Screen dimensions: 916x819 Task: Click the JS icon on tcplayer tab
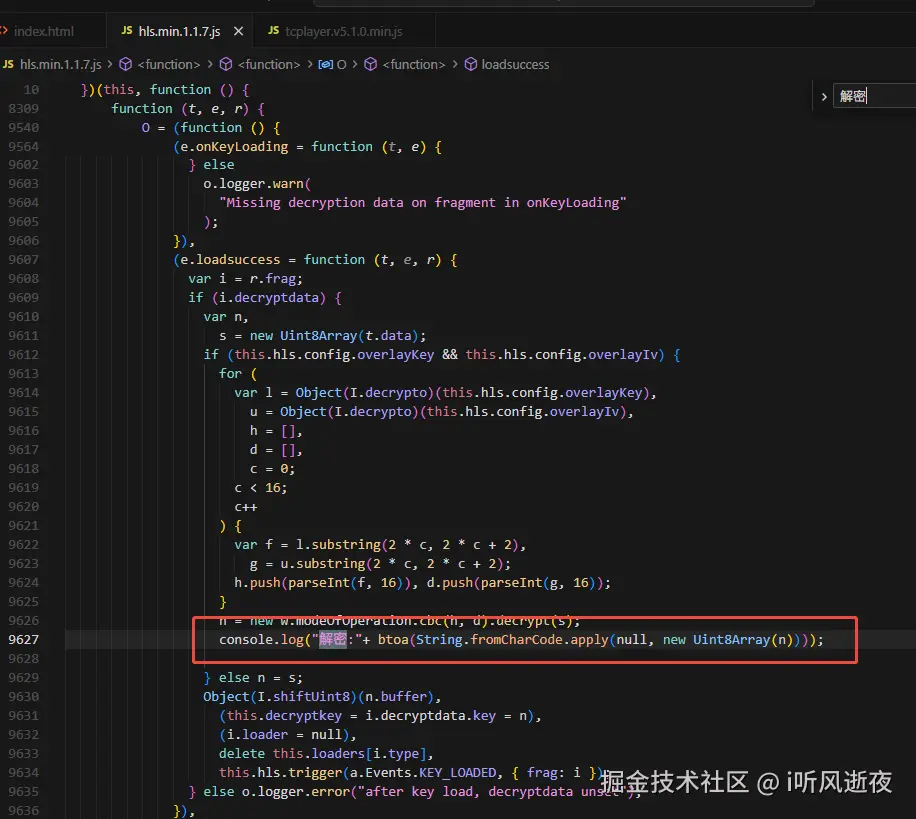click(273, 30)
